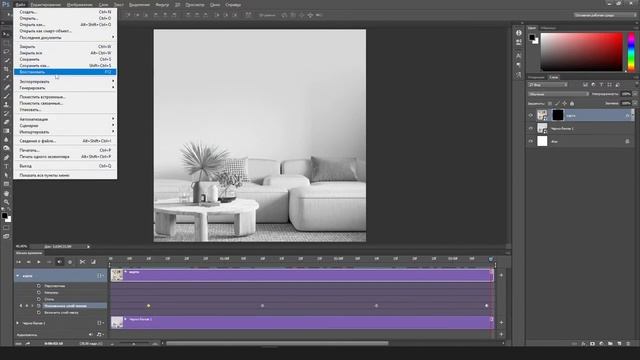The image size is (640, 360).
Task: Open the layer opacity slider dropdown
Action: [x=634, y=94]
